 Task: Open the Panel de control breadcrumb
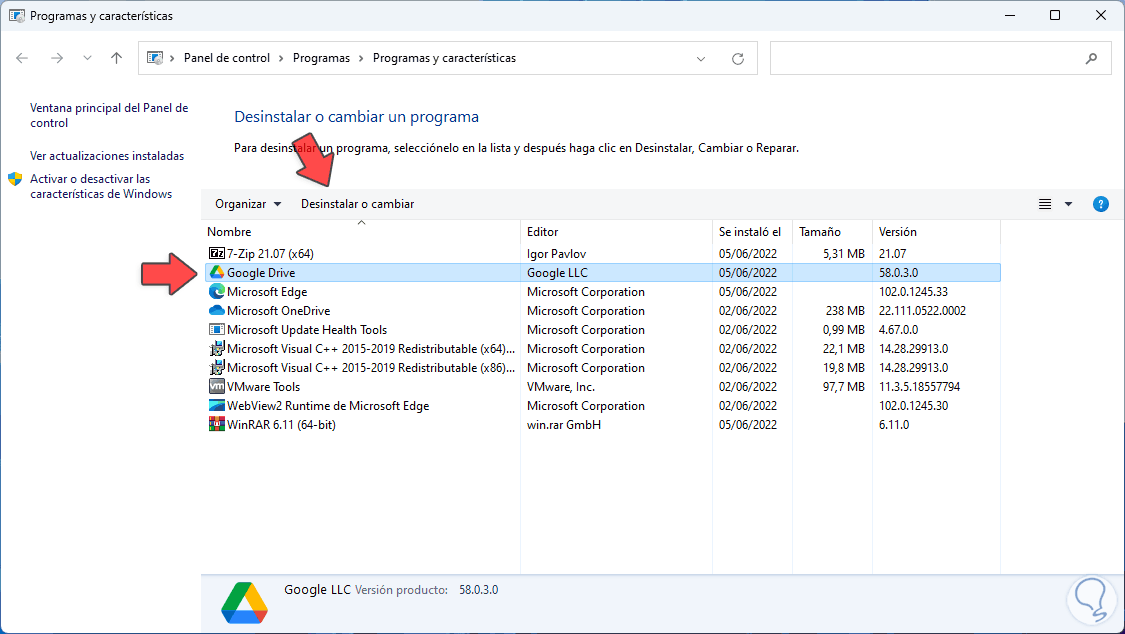click(x=227, y=58)
